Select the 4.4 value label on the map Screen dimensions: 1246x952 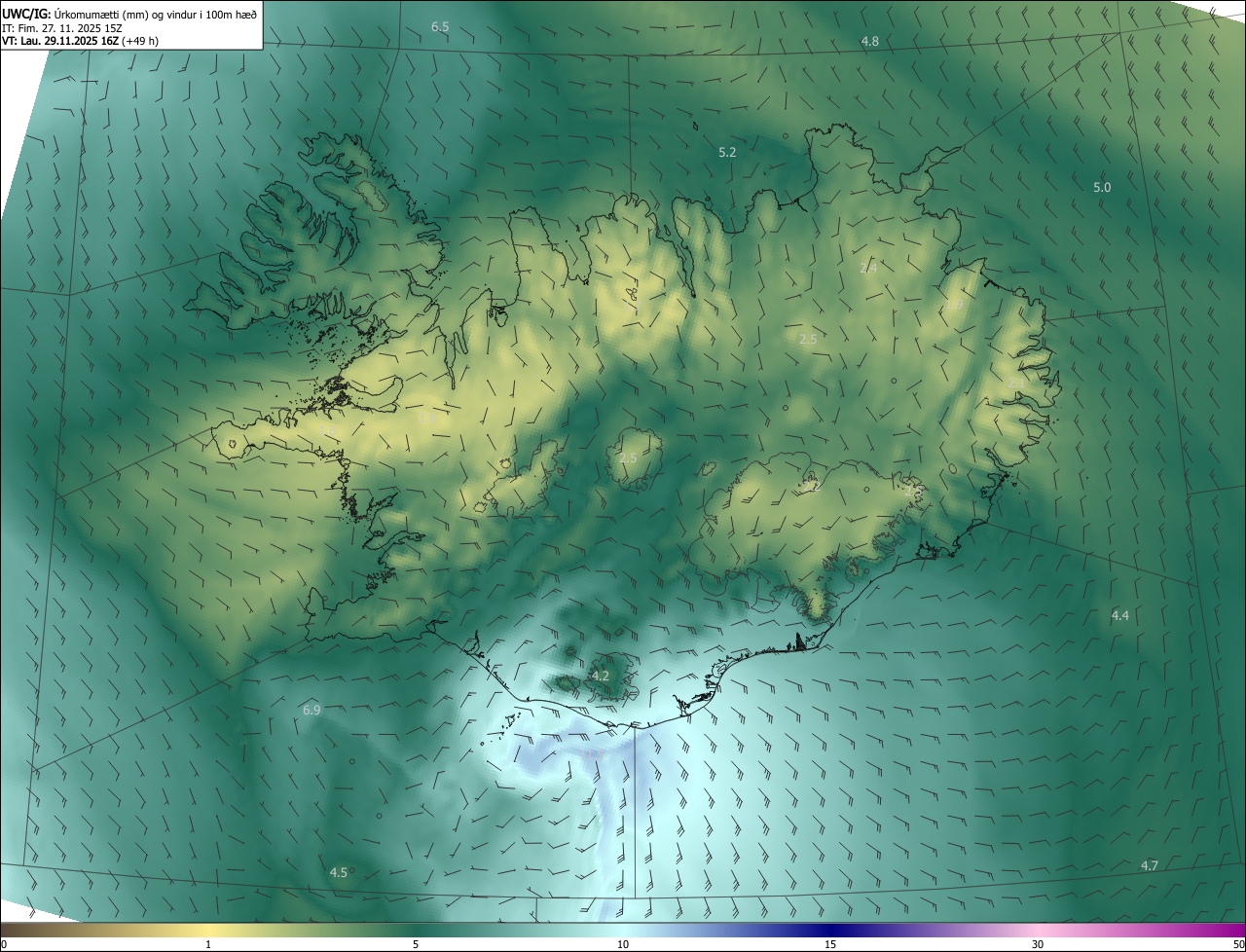[1120, 615]
